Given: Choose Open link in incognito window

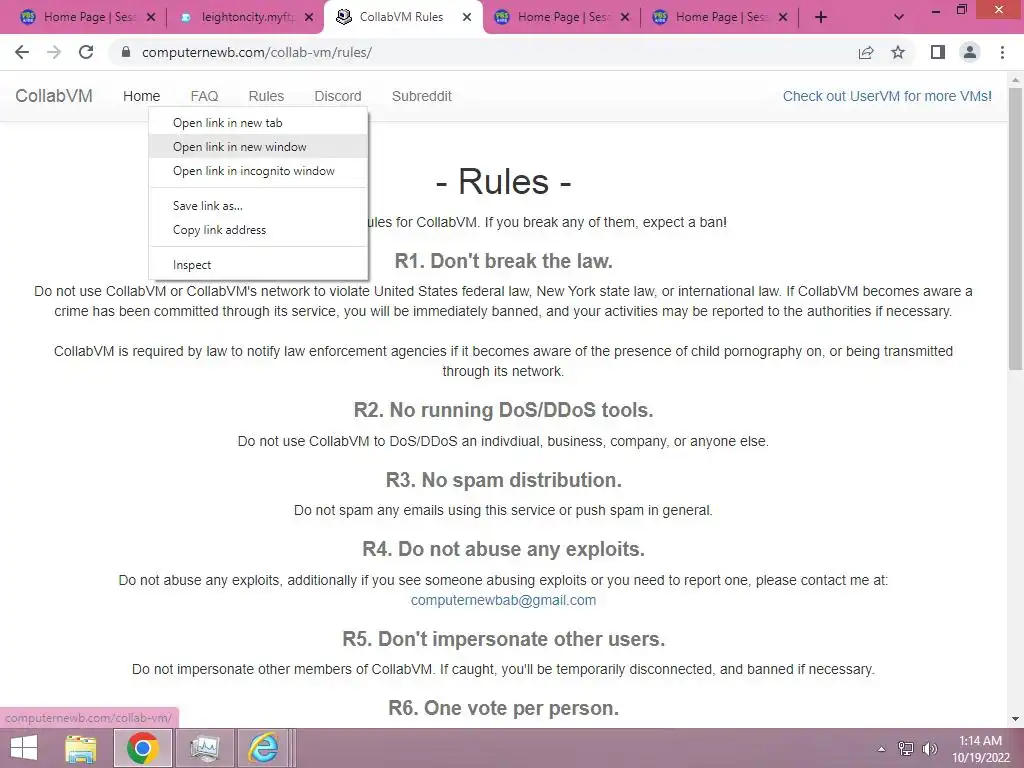Looking at the screenshot, I should pos(259,171).
